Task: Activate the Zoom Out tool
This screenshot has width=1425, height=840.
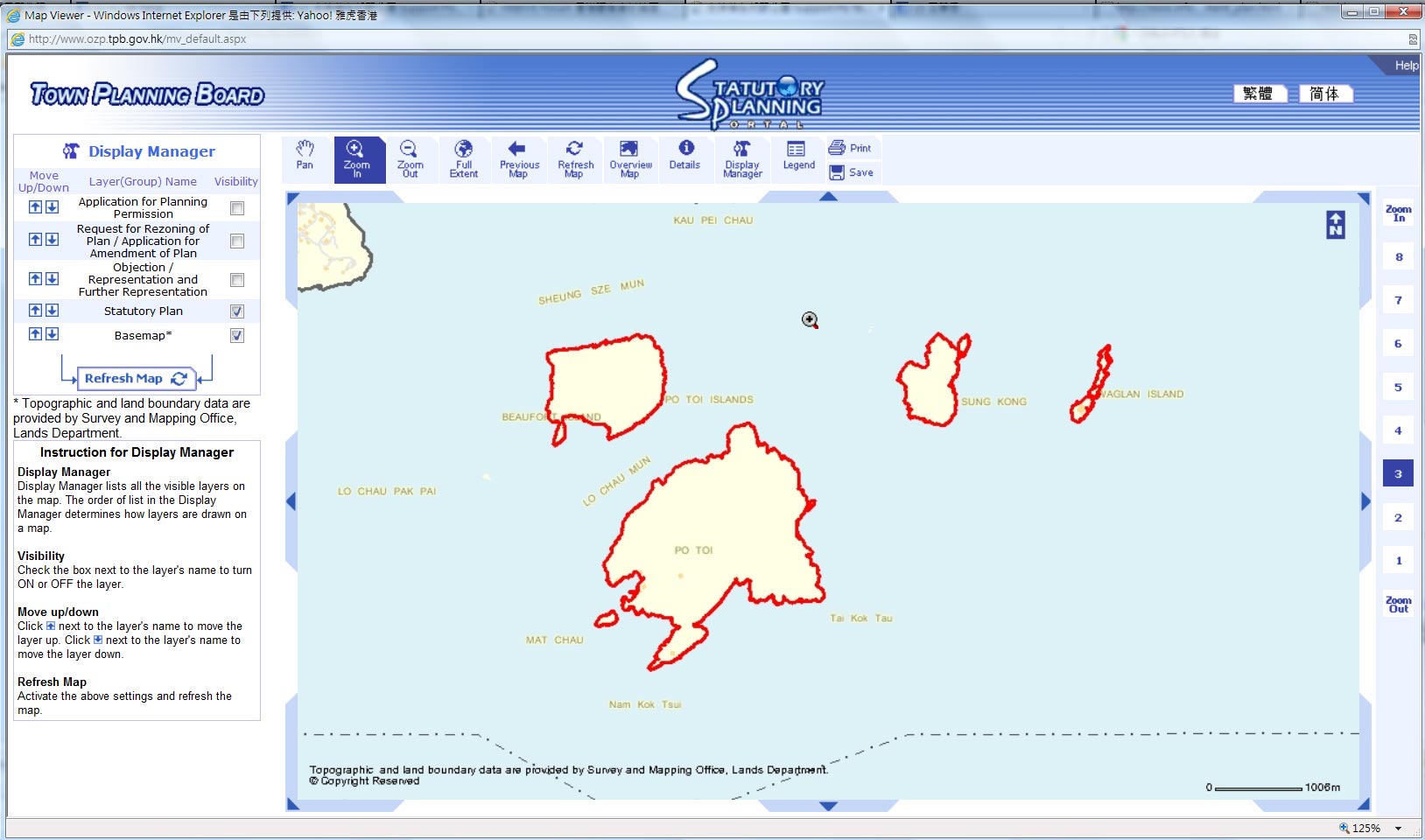Action: tap(411, 158)
